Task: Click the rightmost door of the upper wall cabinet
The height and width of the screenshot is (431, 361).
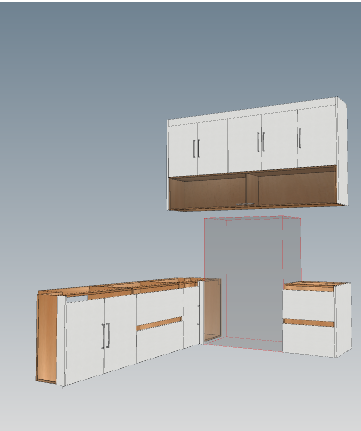Action: coord(317,138)
